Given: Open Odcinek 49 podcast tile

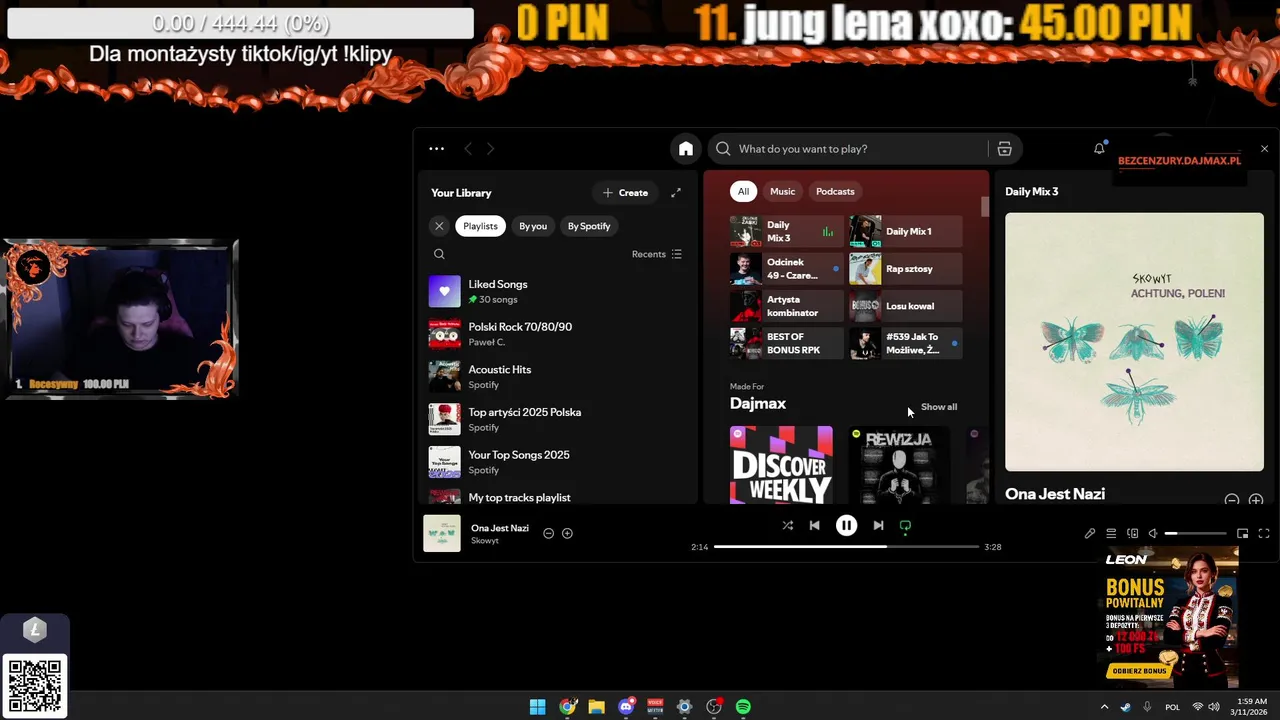Looking at the screenshot, I should tap(787, 268).
